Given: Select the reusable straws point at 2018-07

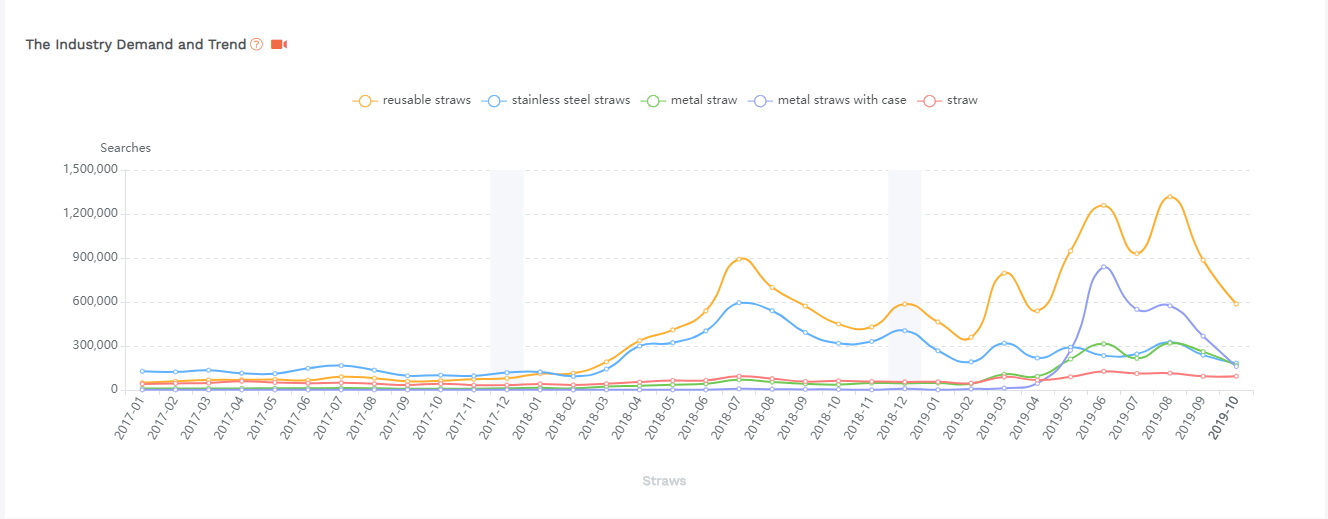Looking at the screenshot, I should click(x=739, y=259).
